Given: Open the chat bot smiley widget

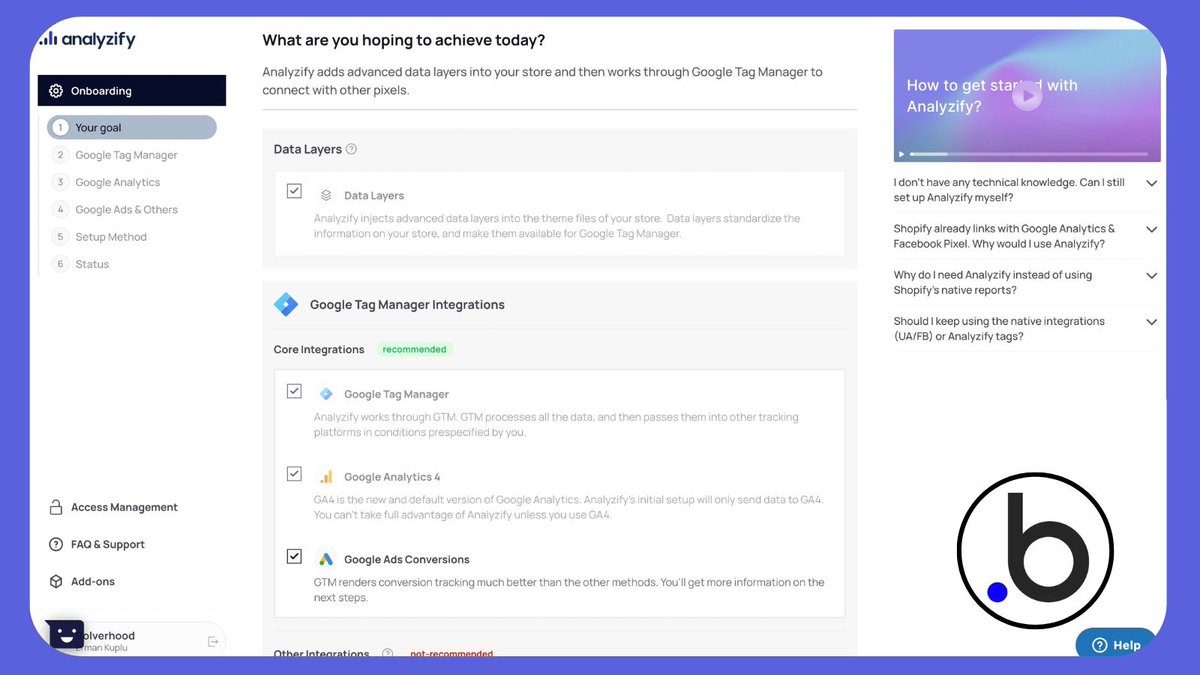Looking at the screenshot, I should pos(66,634).
